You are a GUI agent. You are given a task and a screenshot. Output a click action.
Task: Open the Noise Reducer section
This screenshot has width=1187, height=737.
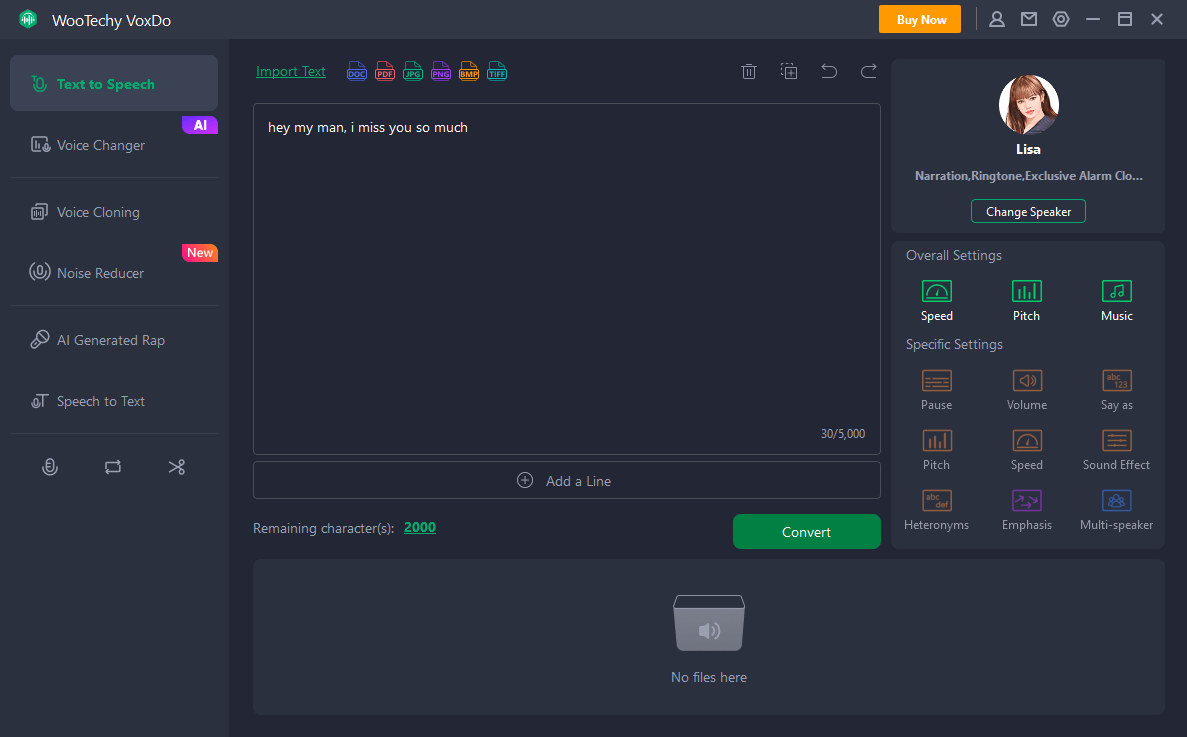point(100,273)
